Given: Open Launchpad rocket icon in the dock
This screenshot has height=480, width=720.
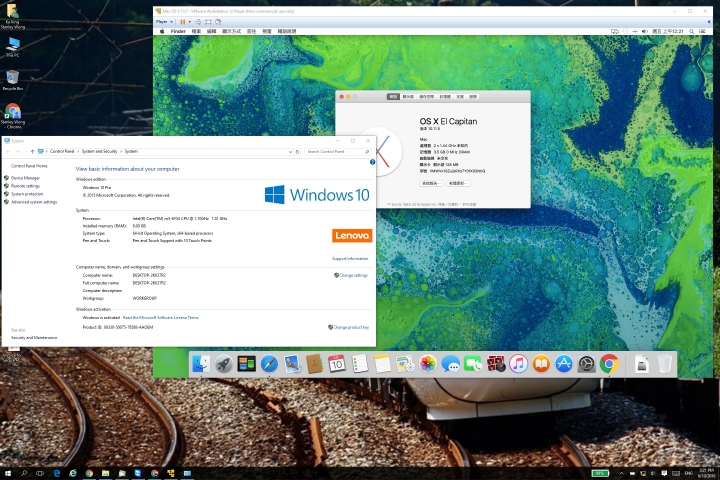Looking at the screenshot, I should pyautogui.click(x=224, y=364).
